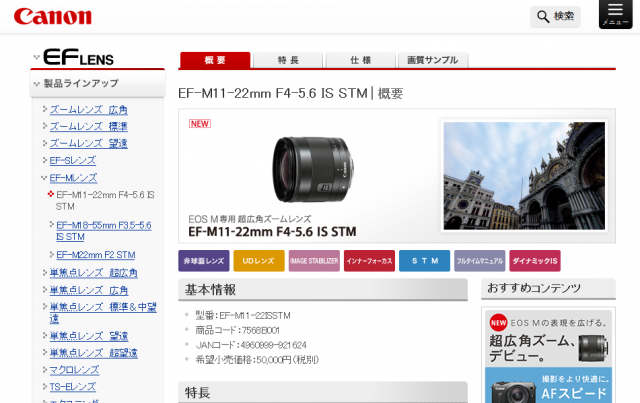640x403 pixels.
Task: Click the JANコード line
Action: [x=251, y=345]
